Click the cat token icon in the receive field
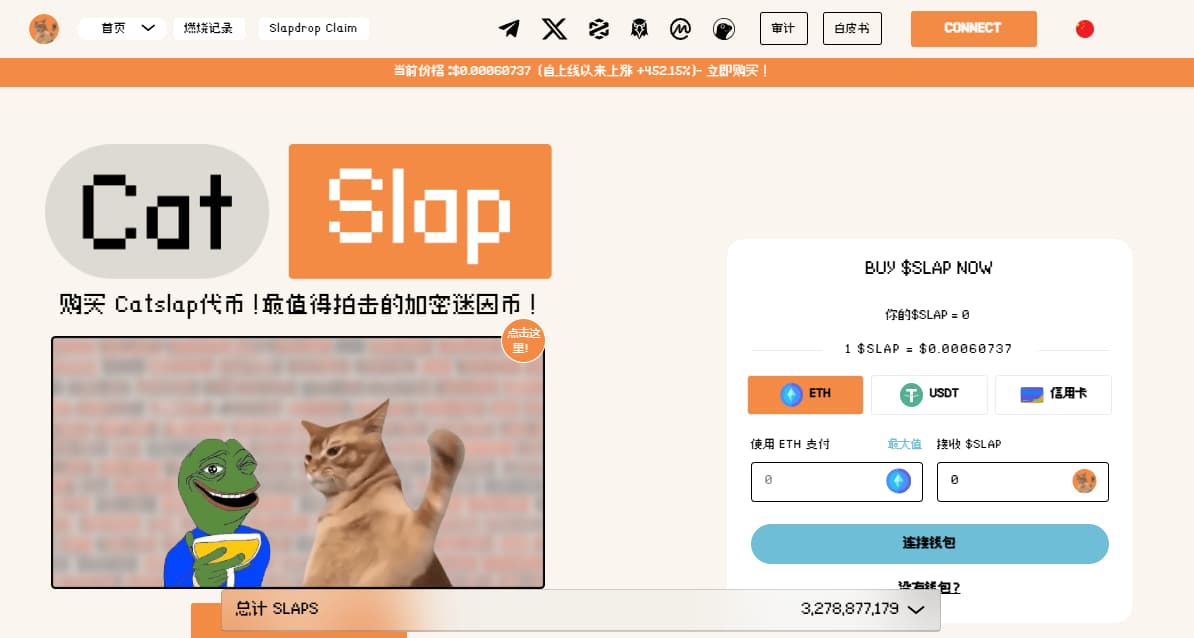This screenshot has height=638, width=1194. (x=1084, y=480)
